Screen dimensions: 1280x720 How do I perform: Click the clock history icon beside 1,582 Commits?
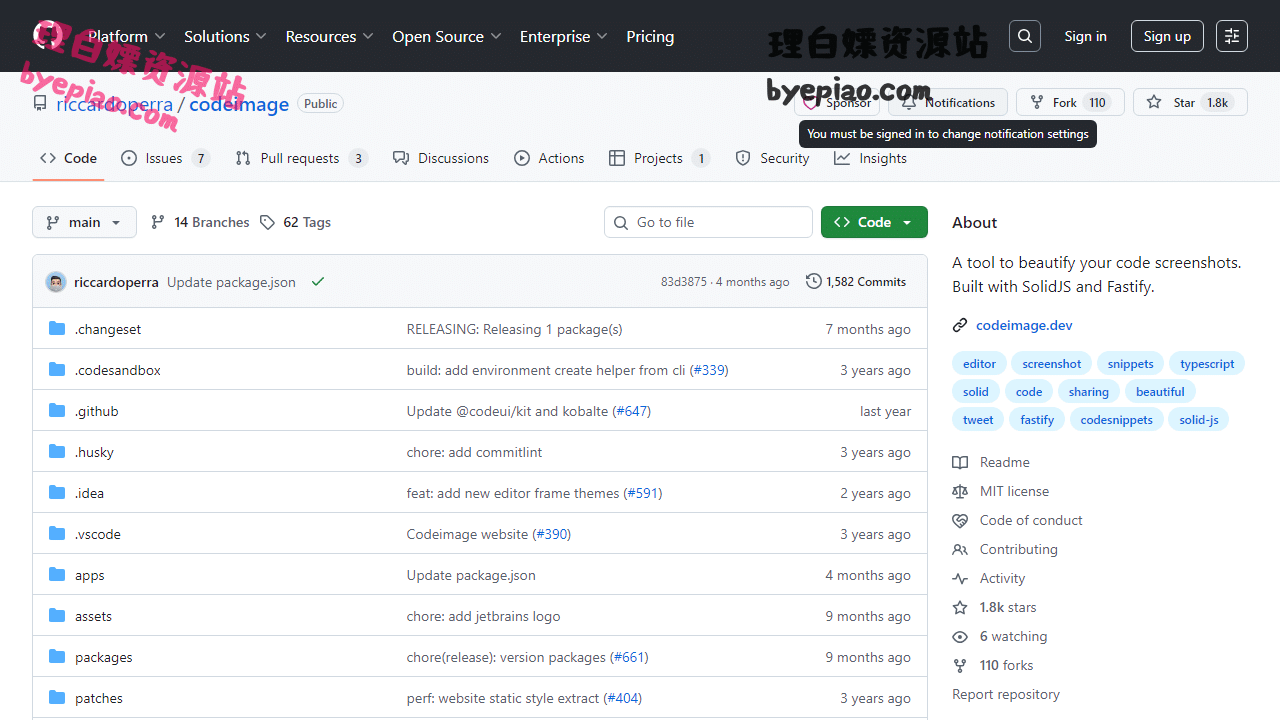814,282
